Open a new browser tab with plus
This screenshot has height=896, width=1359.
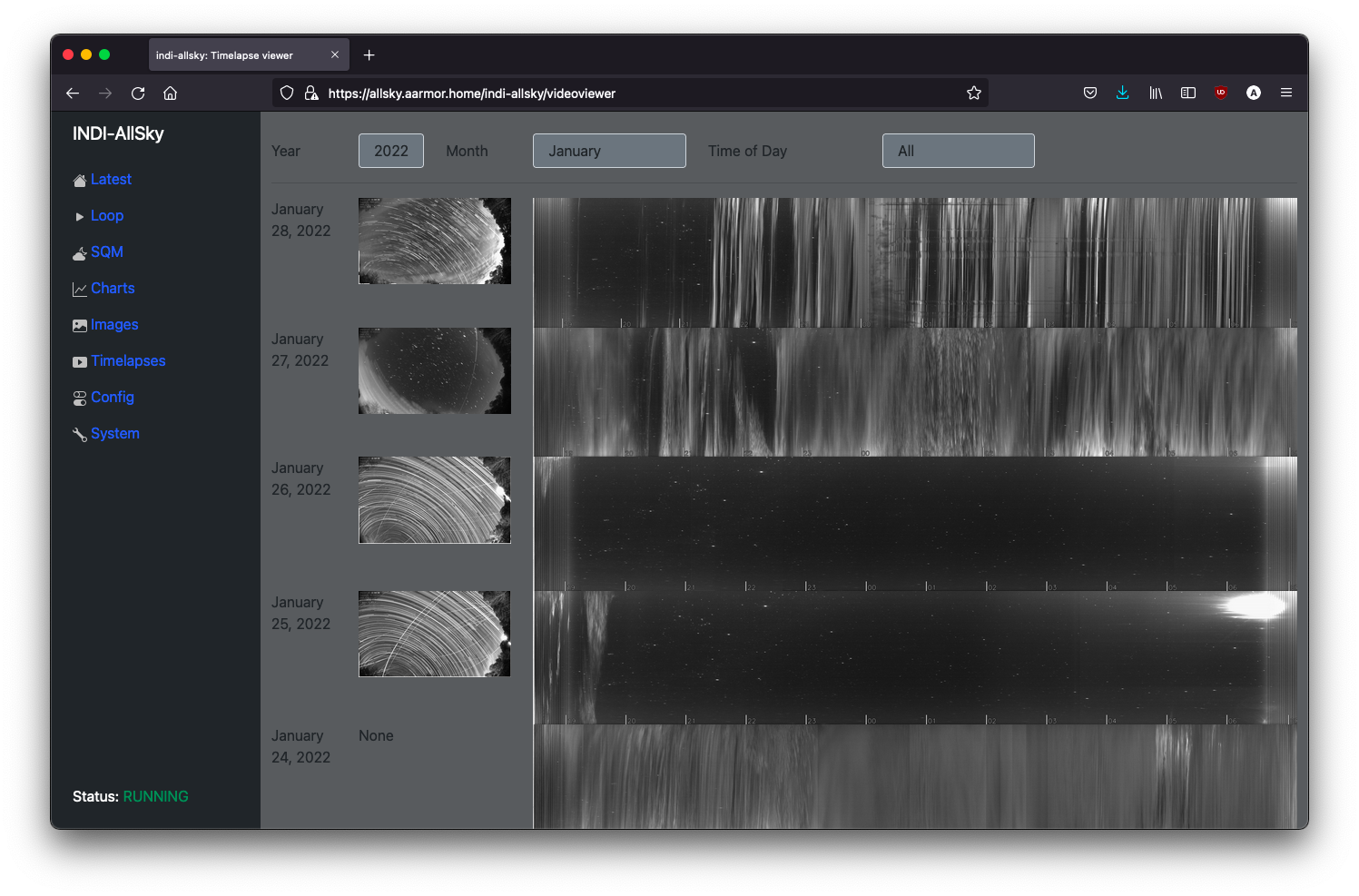point(369,55)
